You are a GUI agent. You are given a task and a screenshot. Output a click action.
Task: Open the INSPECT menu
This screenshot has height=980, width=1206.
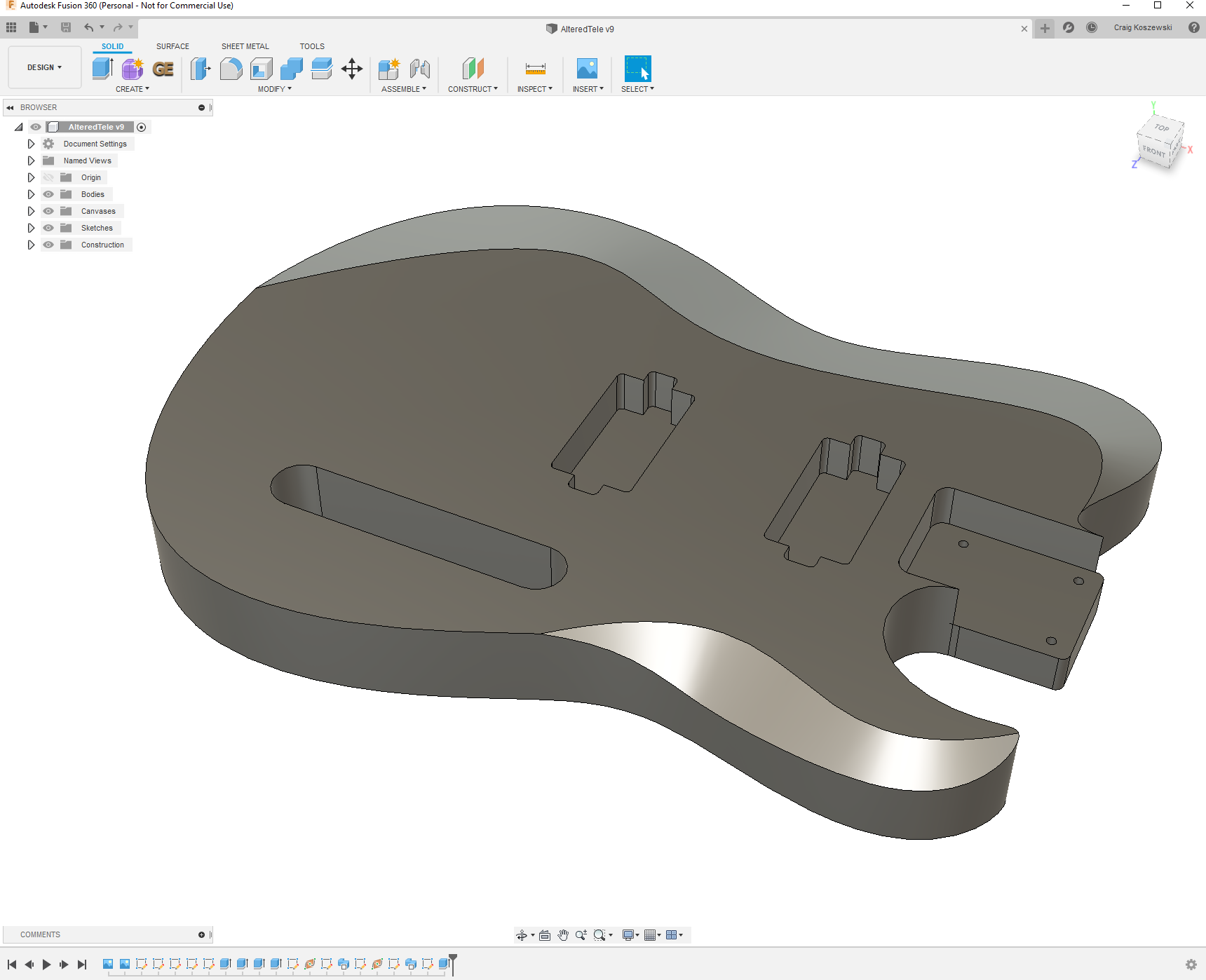535,89
